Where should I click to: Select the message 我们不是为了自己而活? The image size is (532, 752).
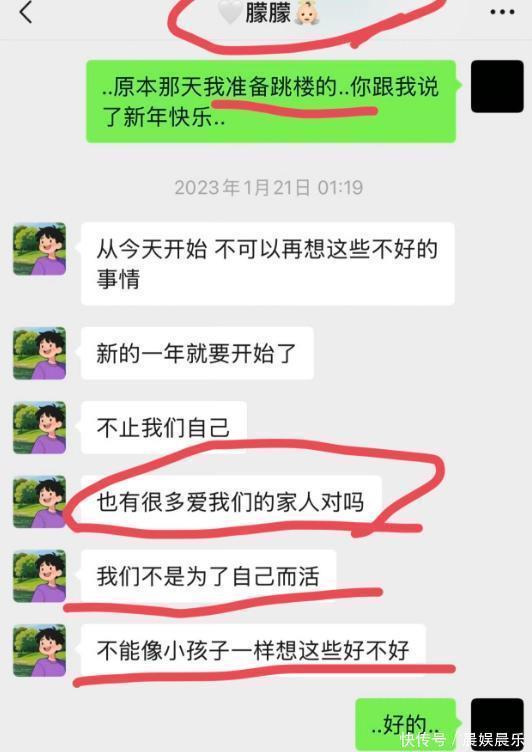pos(209,576)
